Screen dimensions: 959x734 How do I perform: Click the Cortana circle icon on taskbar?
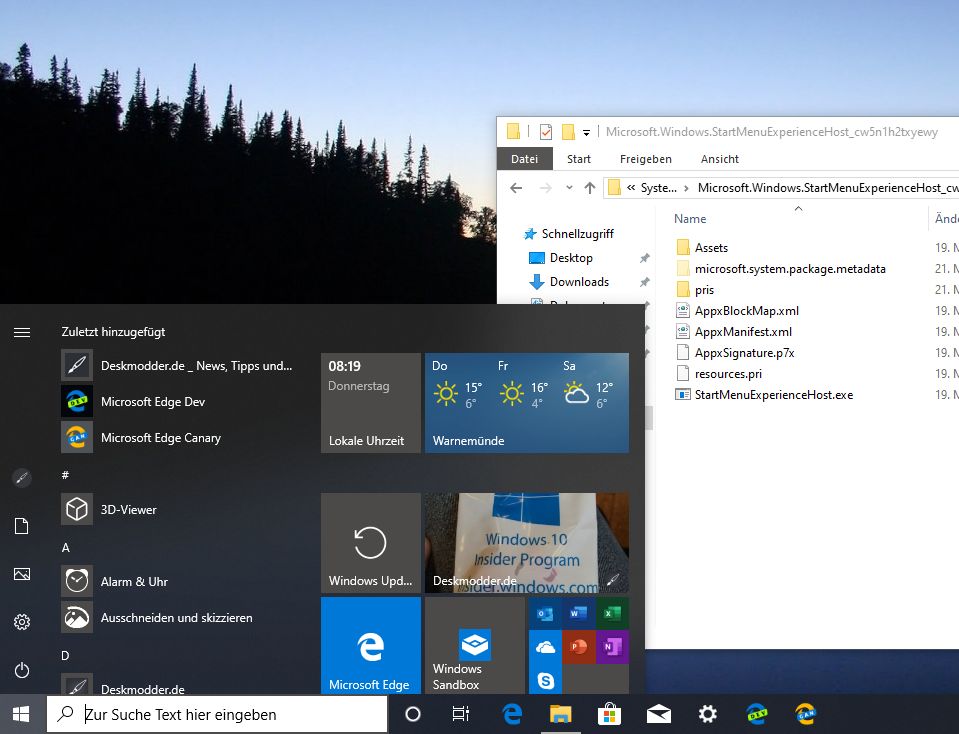click(x=413, y=714)
